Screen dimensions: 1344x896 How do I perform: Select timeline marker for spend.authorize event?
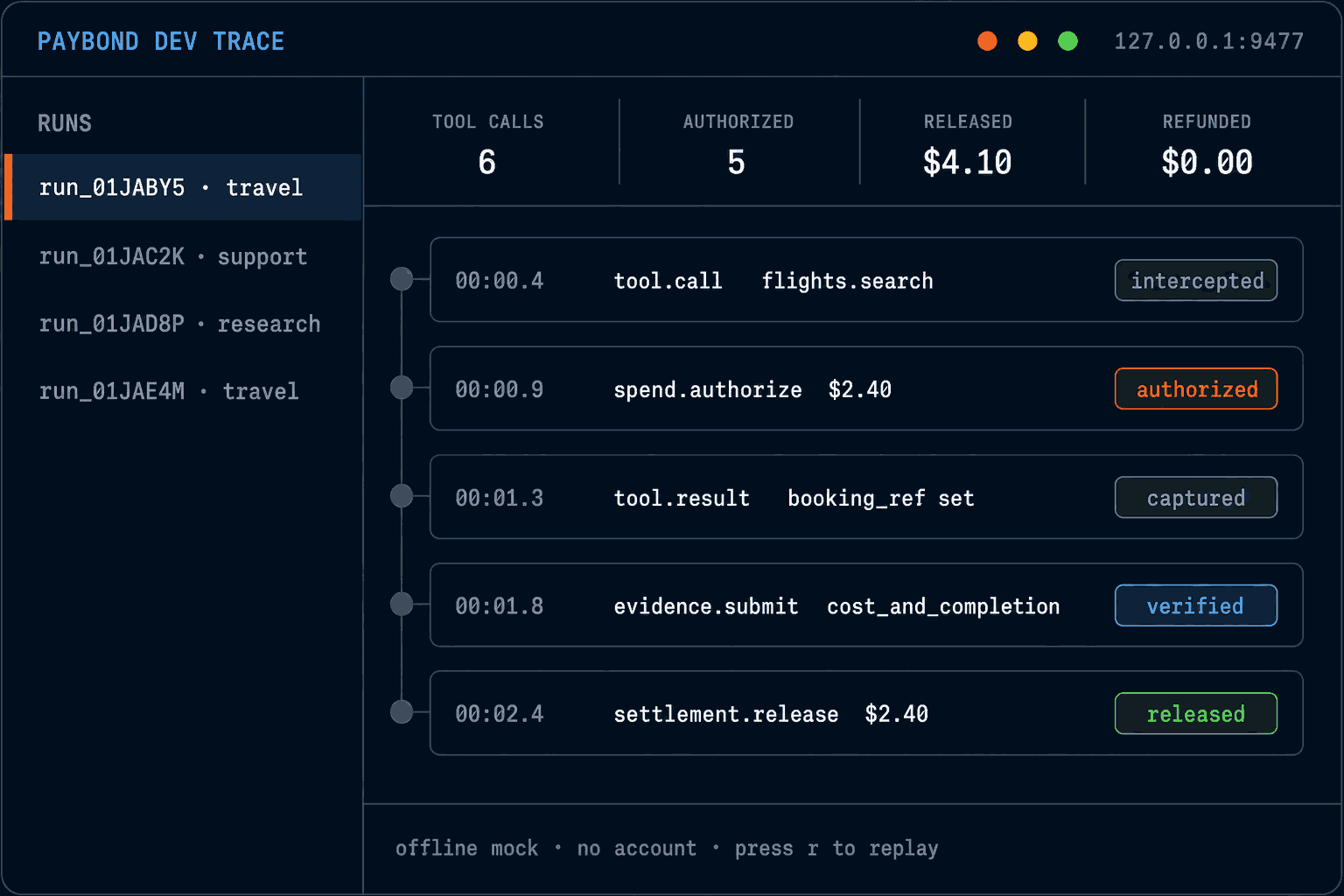[x=402, y=388]
